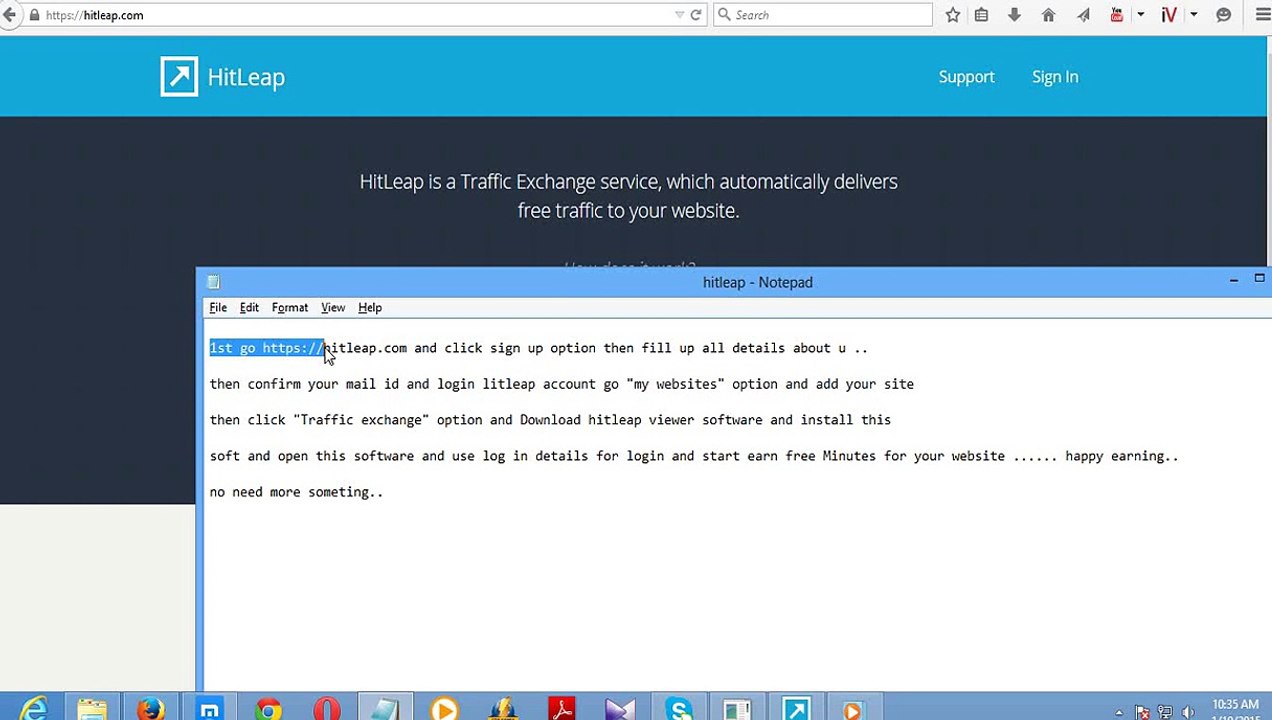This screenshot has width=1272, height=720.
Task: Click the padlock site identity icon
Action: [35, 15]
